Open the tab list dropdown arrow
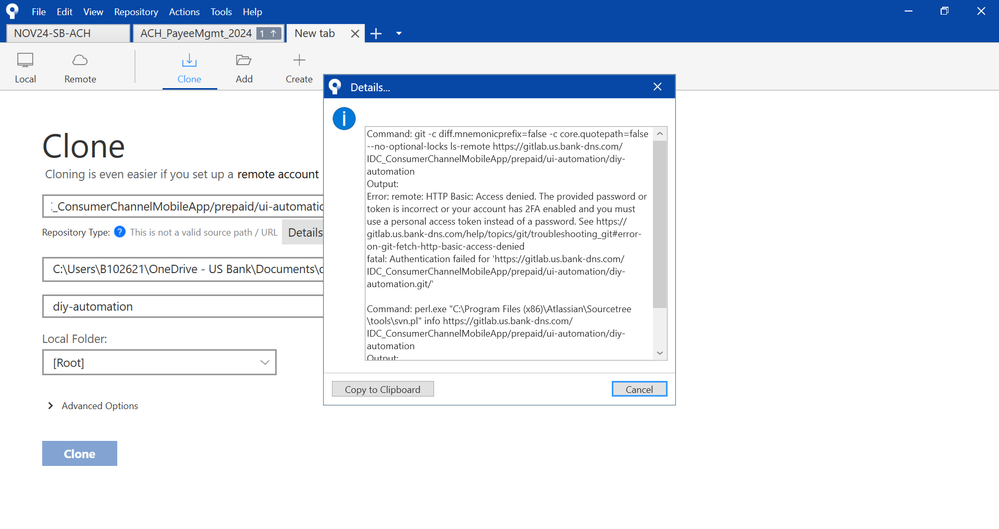This screenshot has height=529, width=999. [399, 34]
